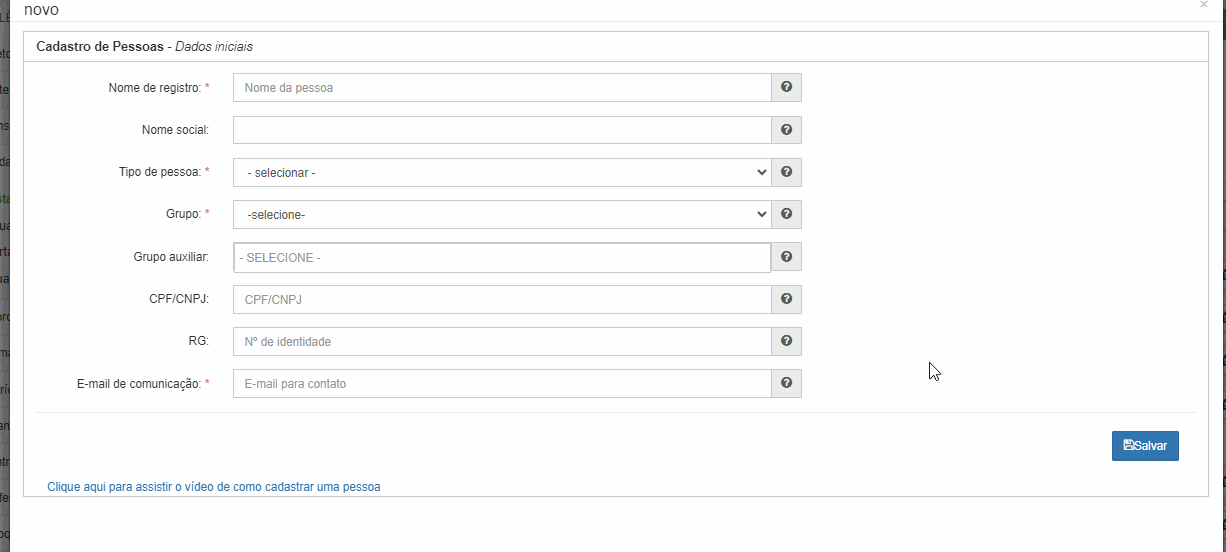Click the Cadastro de Pessoas panel header
Viewport: 1226px width, 552px height.
616,46
